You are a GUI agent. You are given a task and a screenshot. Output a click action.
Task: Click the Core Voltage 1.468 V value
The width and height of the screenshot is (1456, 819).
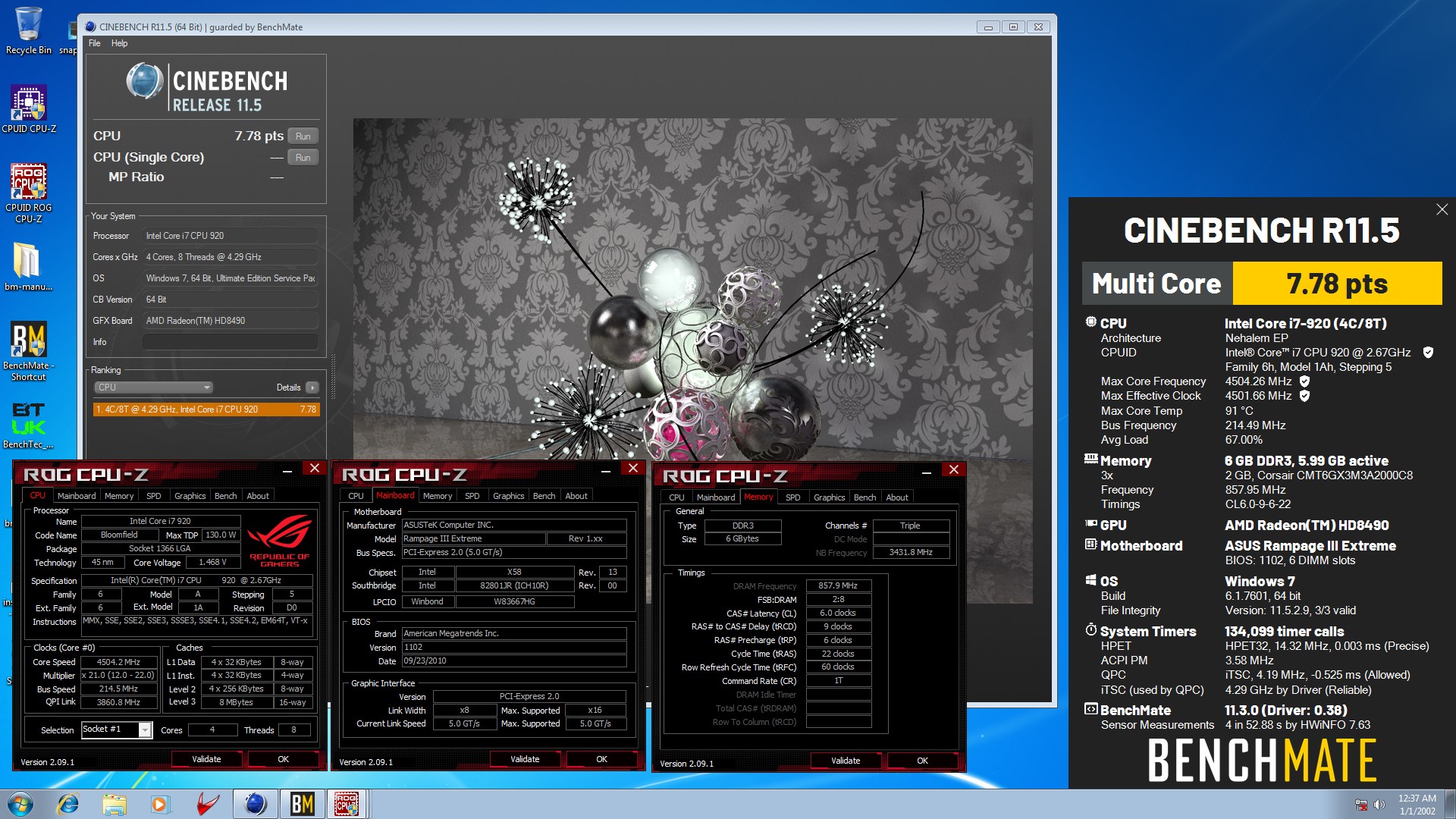click(212, 563)
